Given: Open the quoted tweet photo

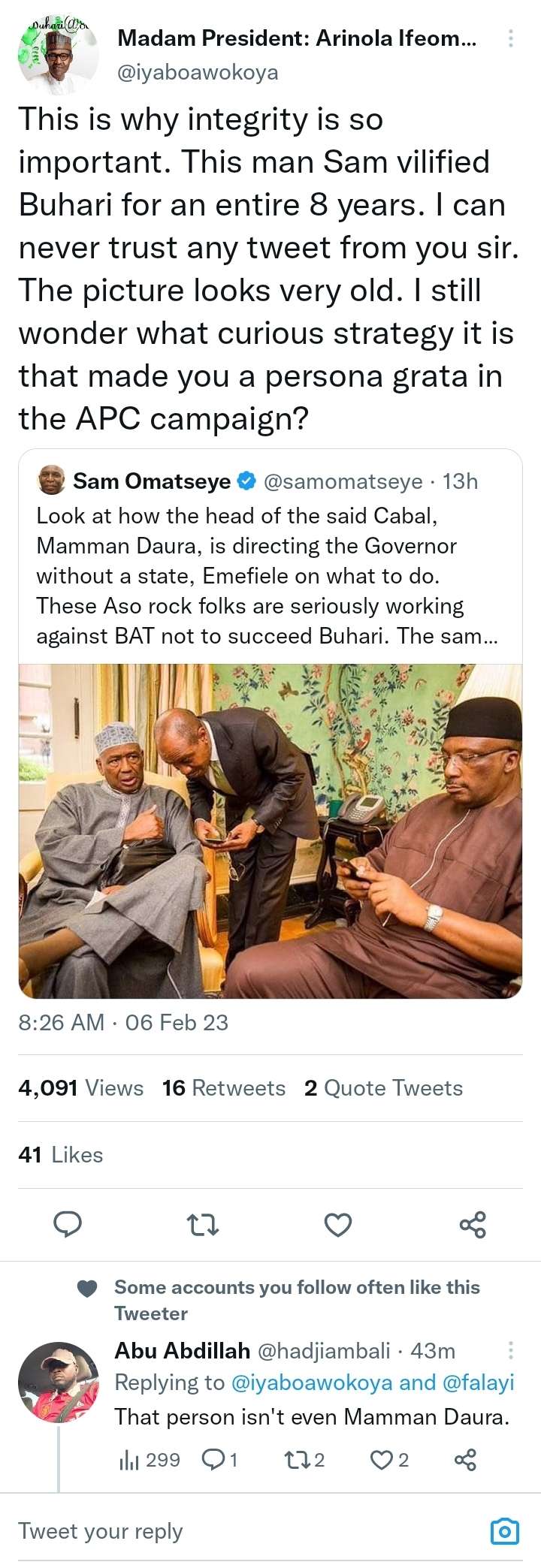Looking at the screenshot, I should (270, 831).
